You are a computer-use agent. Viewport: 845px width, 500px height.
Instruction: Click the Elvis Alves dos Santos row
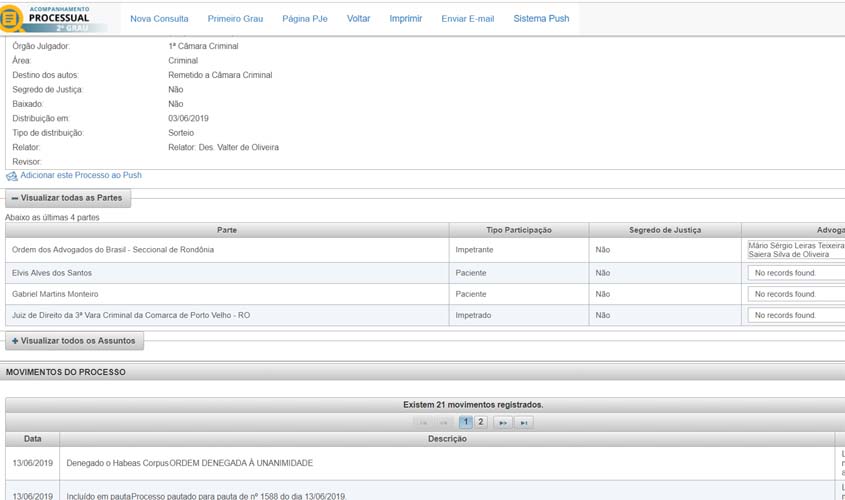click(227, 273)
